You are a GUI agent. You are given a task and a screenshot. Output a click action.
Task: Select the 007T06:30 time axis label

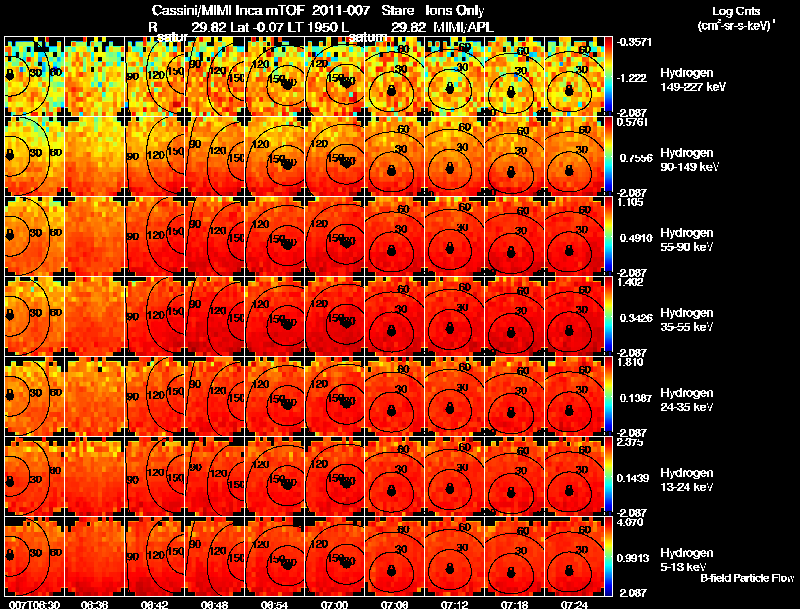[34, 604]
